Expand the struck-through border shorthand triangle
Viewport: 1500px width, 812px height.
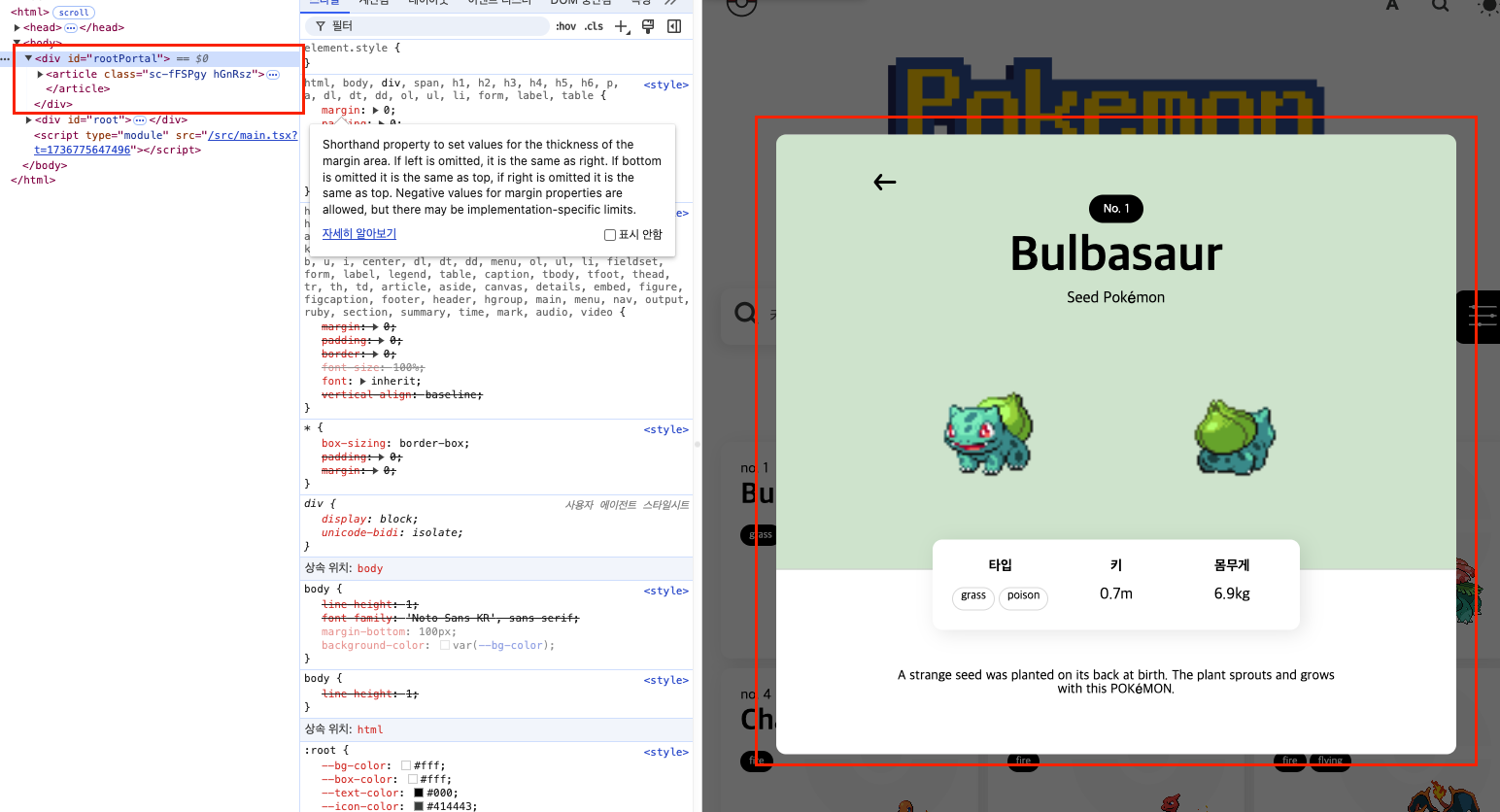[x=377, y=355]
